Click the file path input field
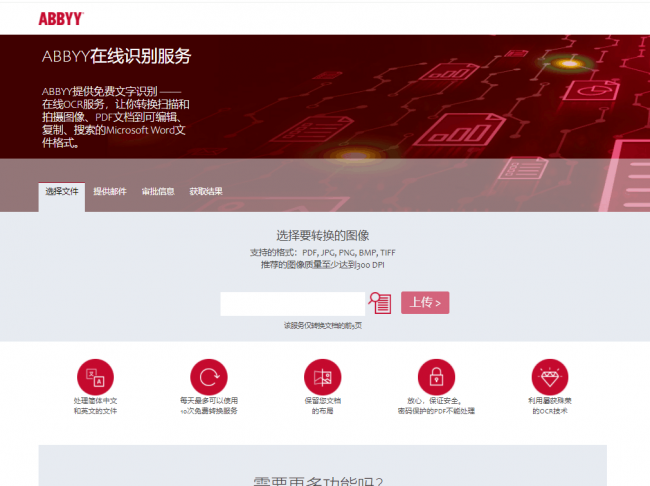The height and width of the screenshot is (486, 650). pos(293,304)
